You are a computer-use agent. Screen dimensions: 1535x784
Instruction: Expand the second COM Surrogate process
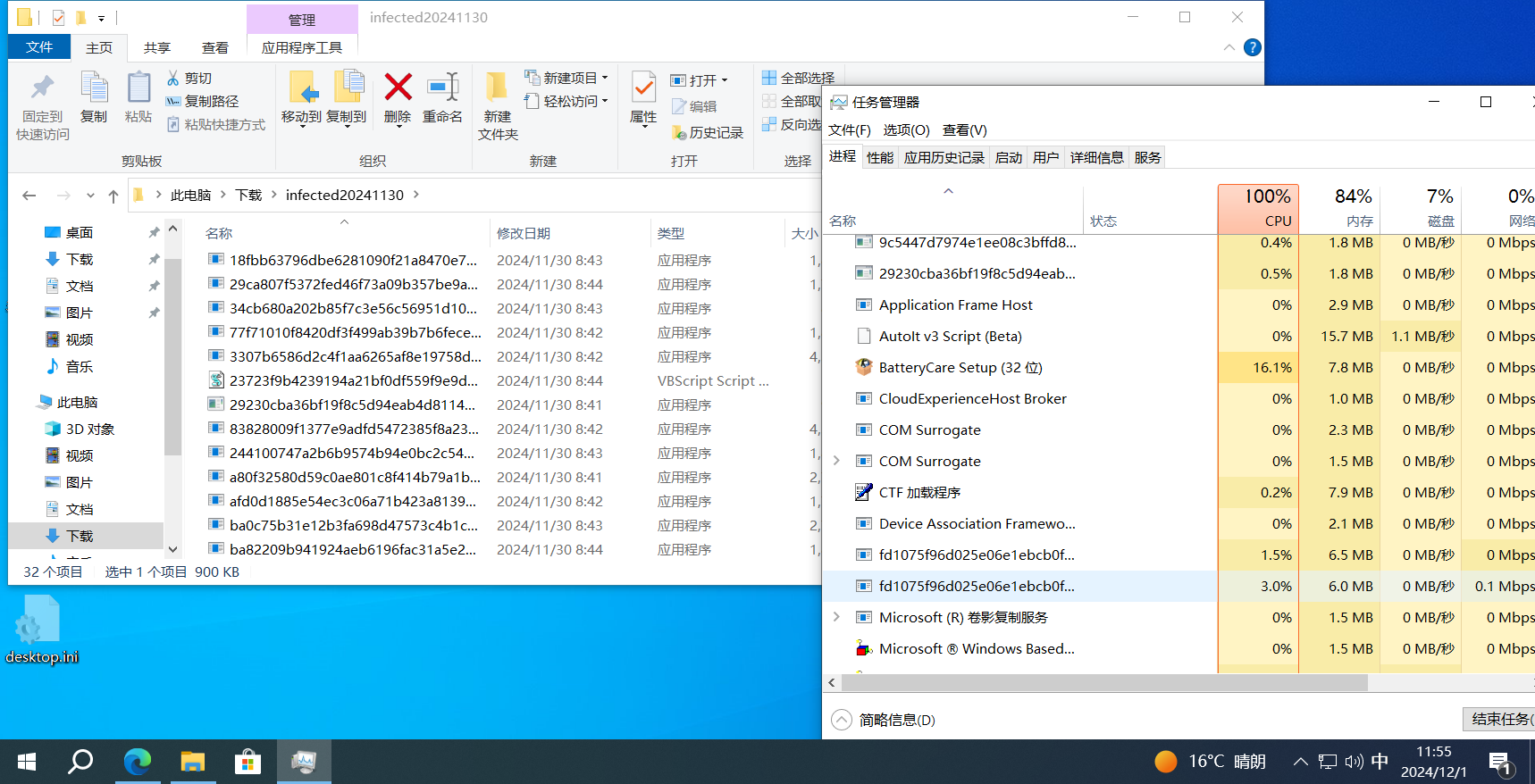[837, 461]
